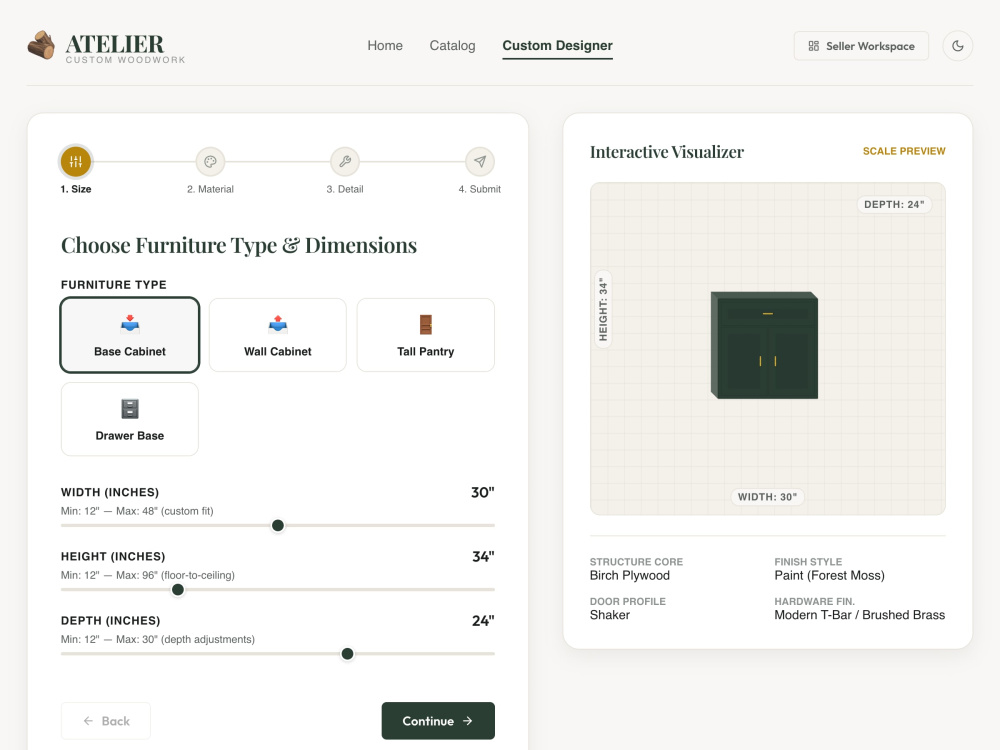Go to Home page

point(385,46)
